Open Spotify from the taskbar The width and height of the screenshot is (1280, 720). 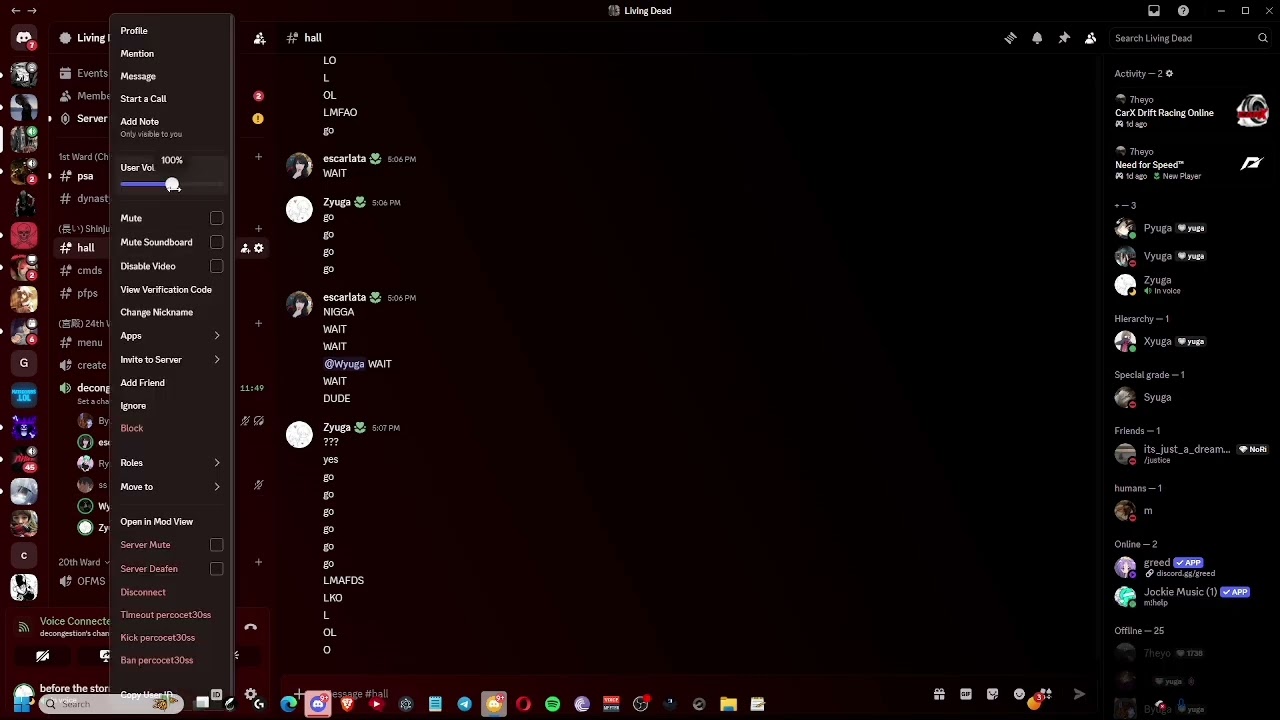[552, 704]
